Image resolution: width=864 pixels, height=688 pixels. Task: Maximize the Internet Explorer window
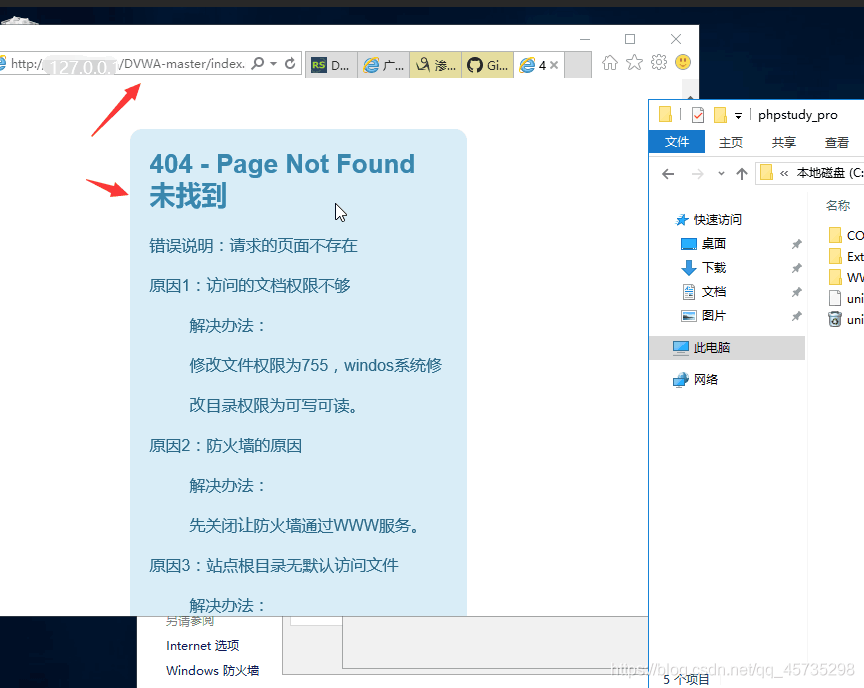pyautogui.click(x=630, y=39)
